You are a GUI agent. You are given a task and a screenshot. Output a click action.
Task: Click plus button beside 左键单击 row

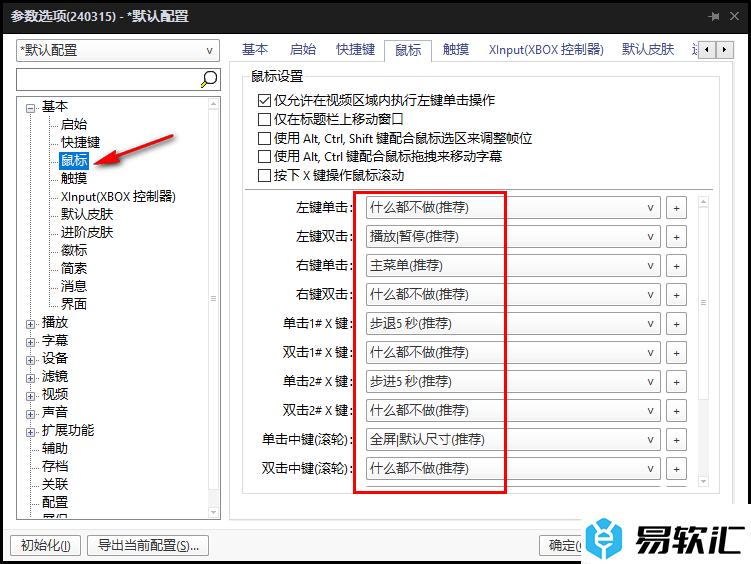677,208
